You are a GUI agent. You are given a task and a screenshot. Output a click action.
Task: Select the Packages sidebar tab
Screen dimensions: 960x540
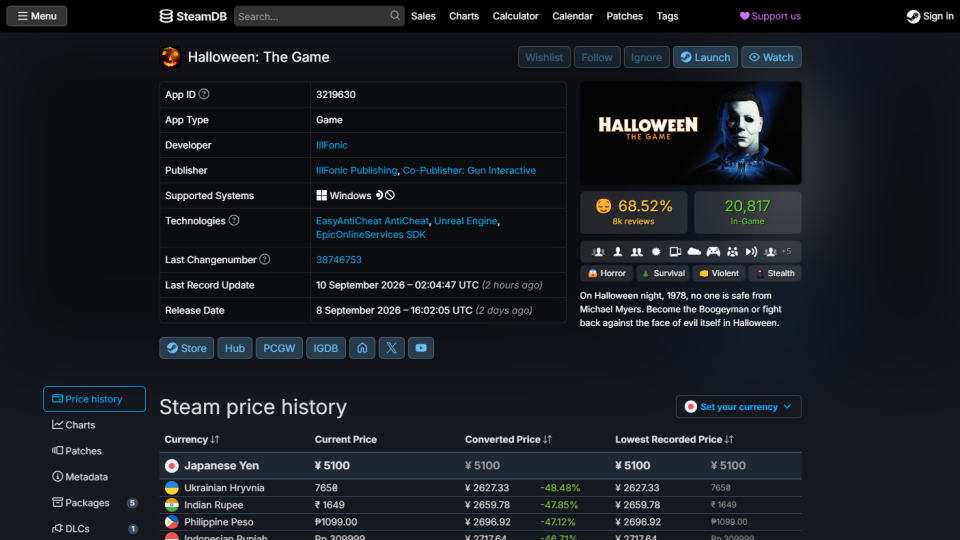(94, 503)
